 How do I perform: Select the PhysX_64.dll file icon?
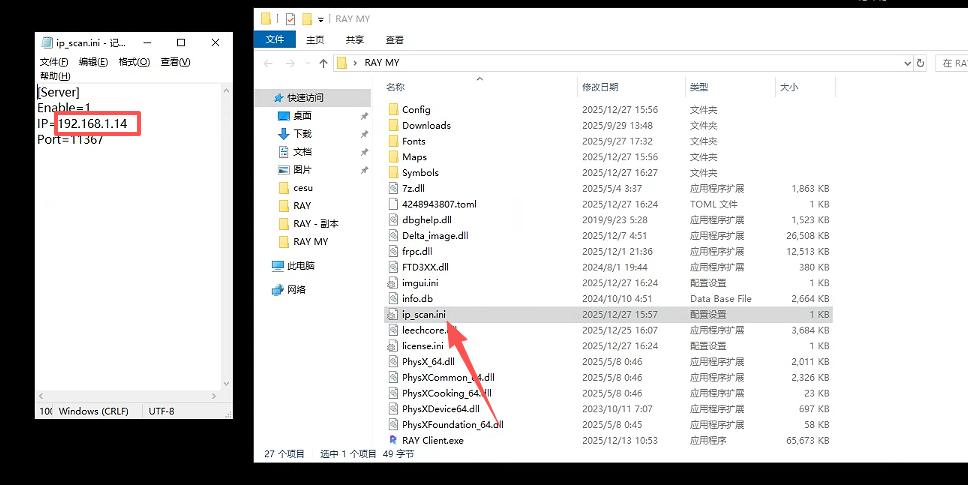pos(393,362)
